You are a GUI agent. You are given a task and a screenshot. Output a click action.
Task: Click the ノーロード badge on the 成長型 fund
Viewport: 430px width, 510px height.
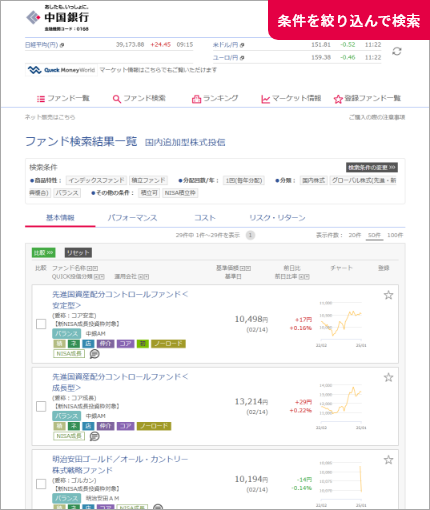point(154,426)
